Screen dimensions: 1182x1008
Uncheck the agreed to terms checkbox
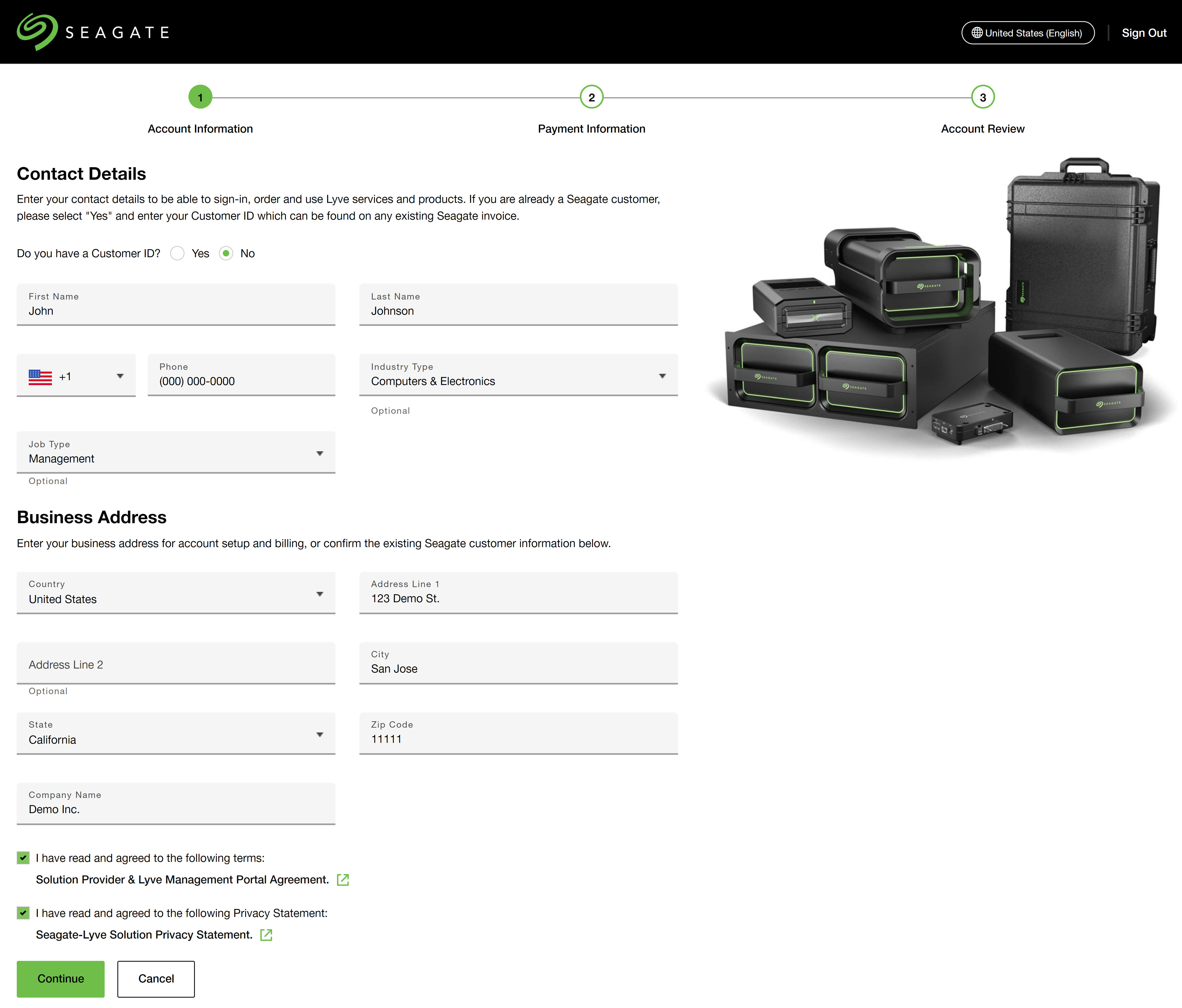(23, 858)
